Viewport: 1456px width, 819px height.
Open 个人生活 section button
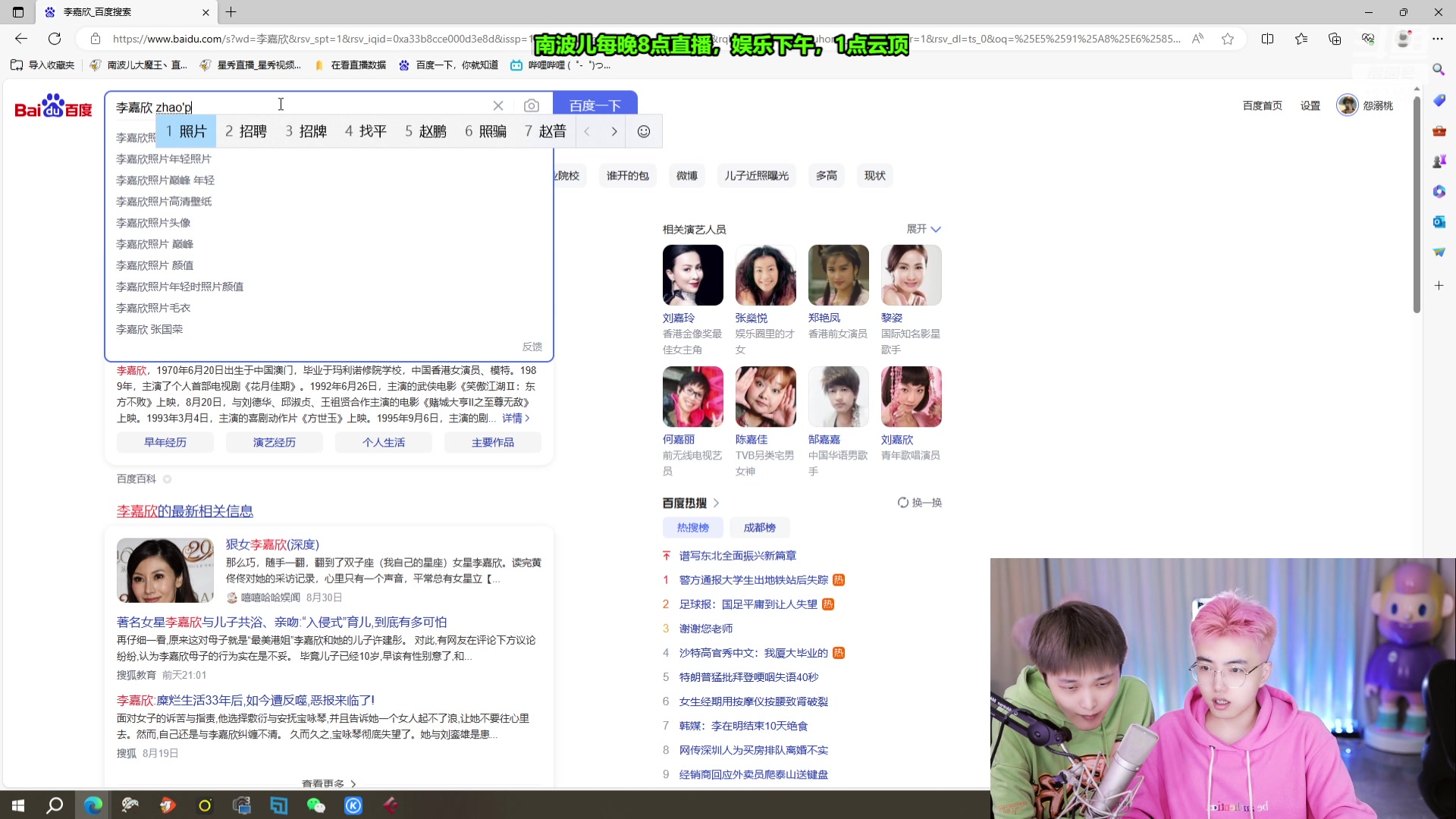pos(384,442)
